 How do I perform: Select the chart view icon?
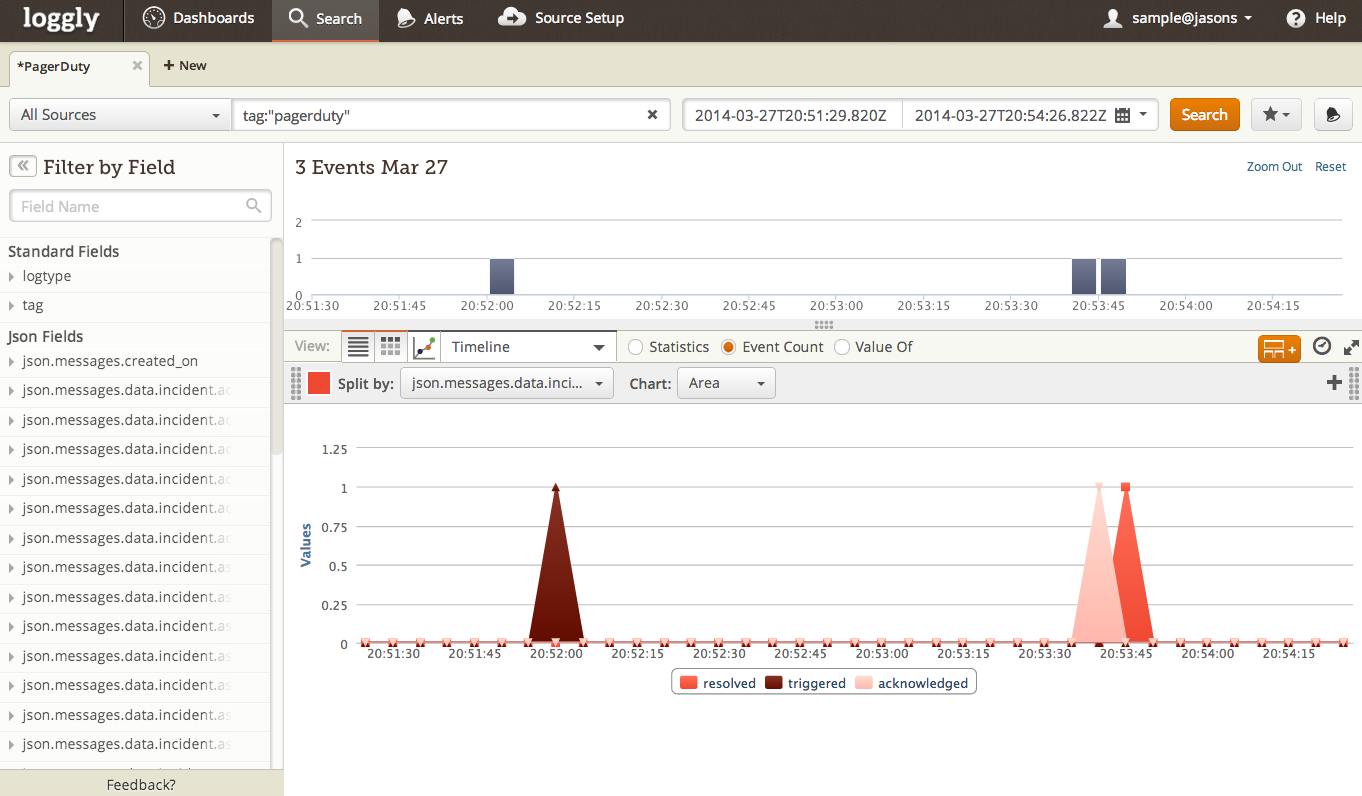click(x=424, y=347)
